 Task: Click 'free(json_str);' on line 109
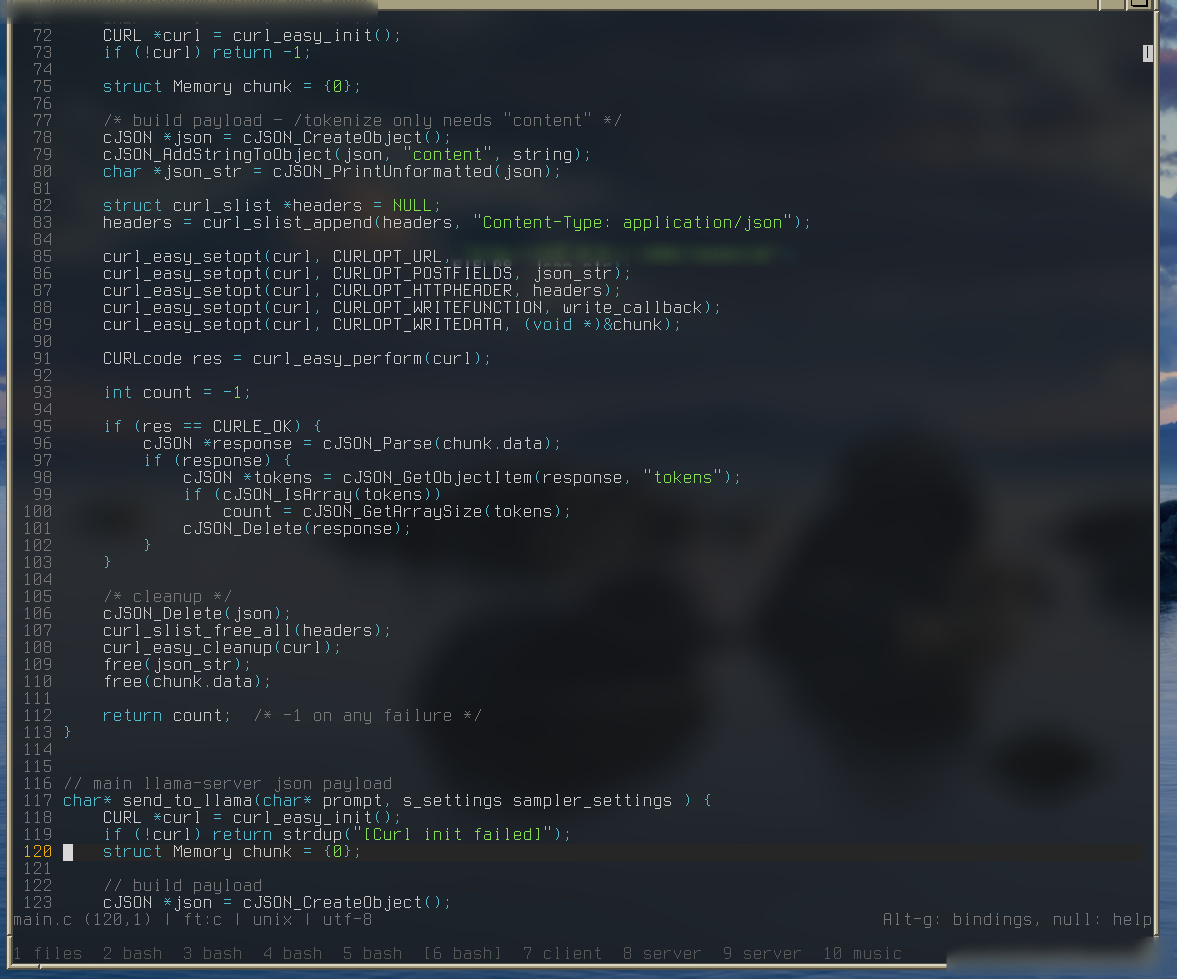(176, 665)
